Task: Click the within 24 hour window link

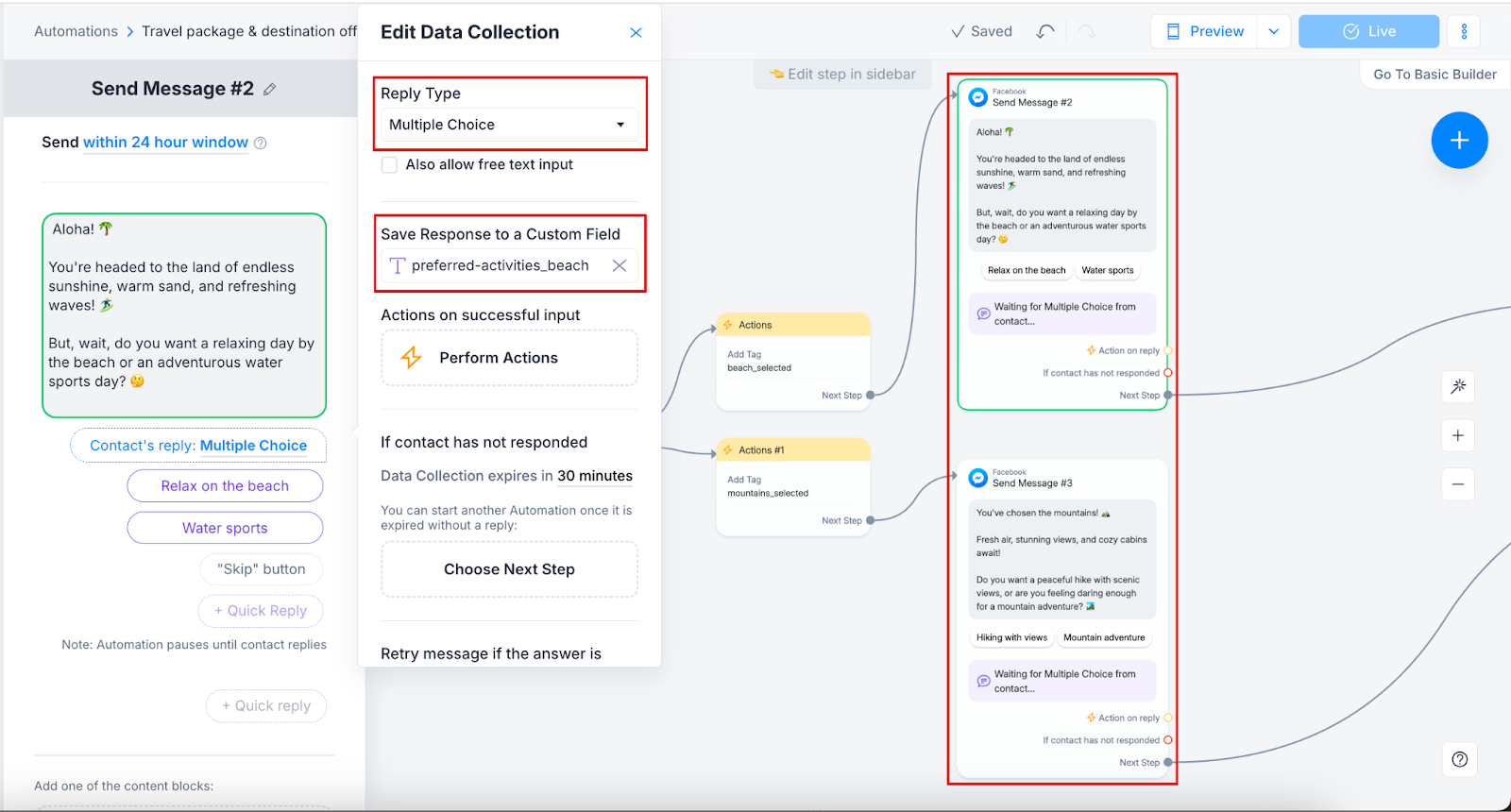Action: pyautogui.click(x=165, y=143)
